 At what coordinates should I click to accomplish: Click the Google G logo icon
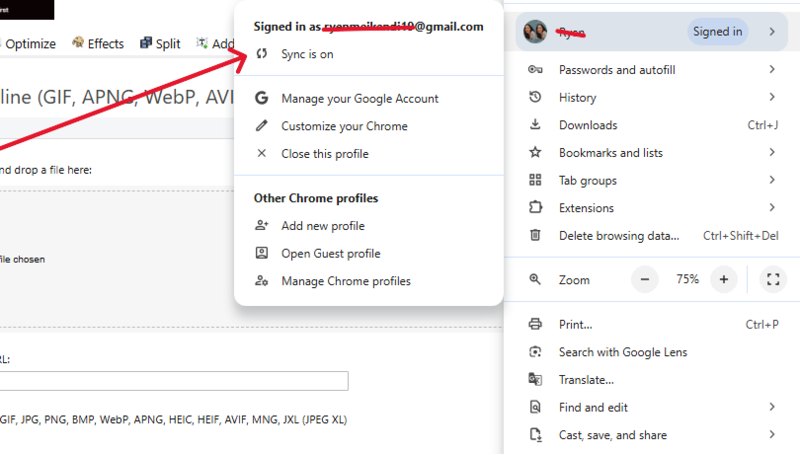point(262,98)
